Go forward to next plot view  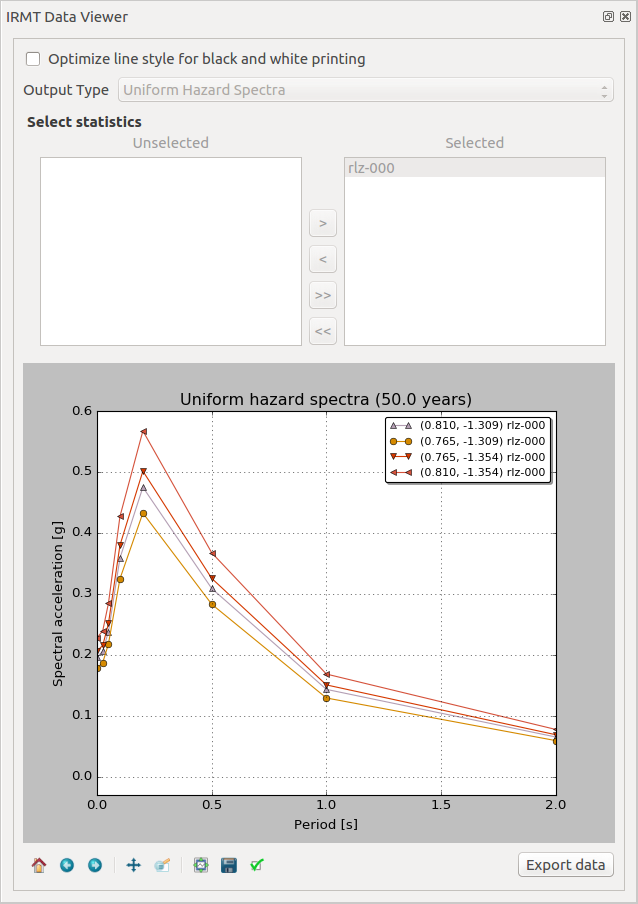pos(95,865)
